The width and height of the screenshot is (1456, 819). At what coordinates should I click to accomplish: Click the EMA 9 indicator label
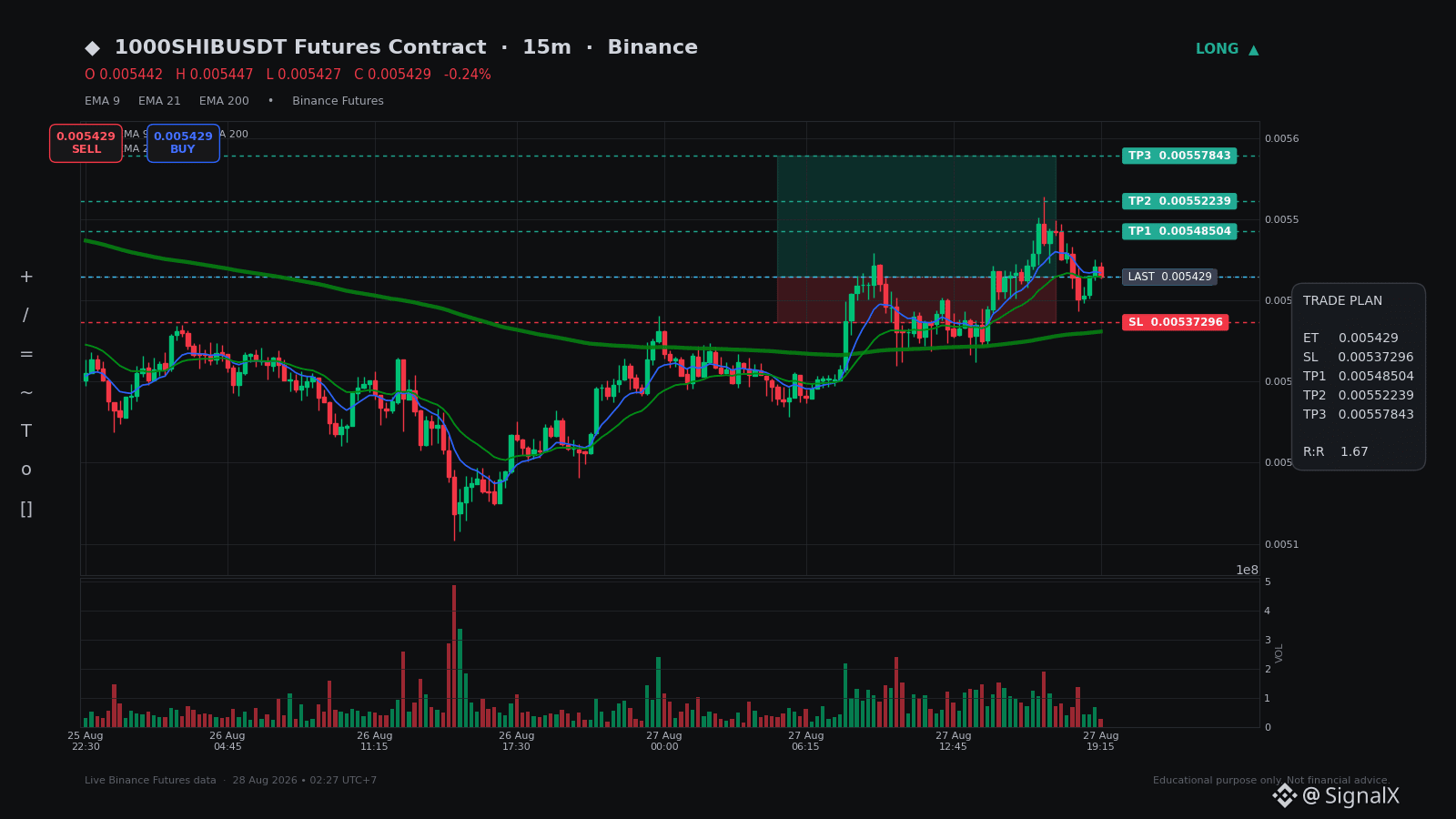[x=102, y=101]
